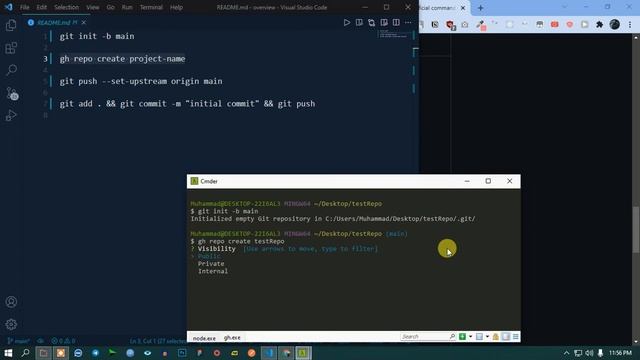The image size is (640, 360).
Task: Open the Terminal menu
Action: (x=151, y=7)
